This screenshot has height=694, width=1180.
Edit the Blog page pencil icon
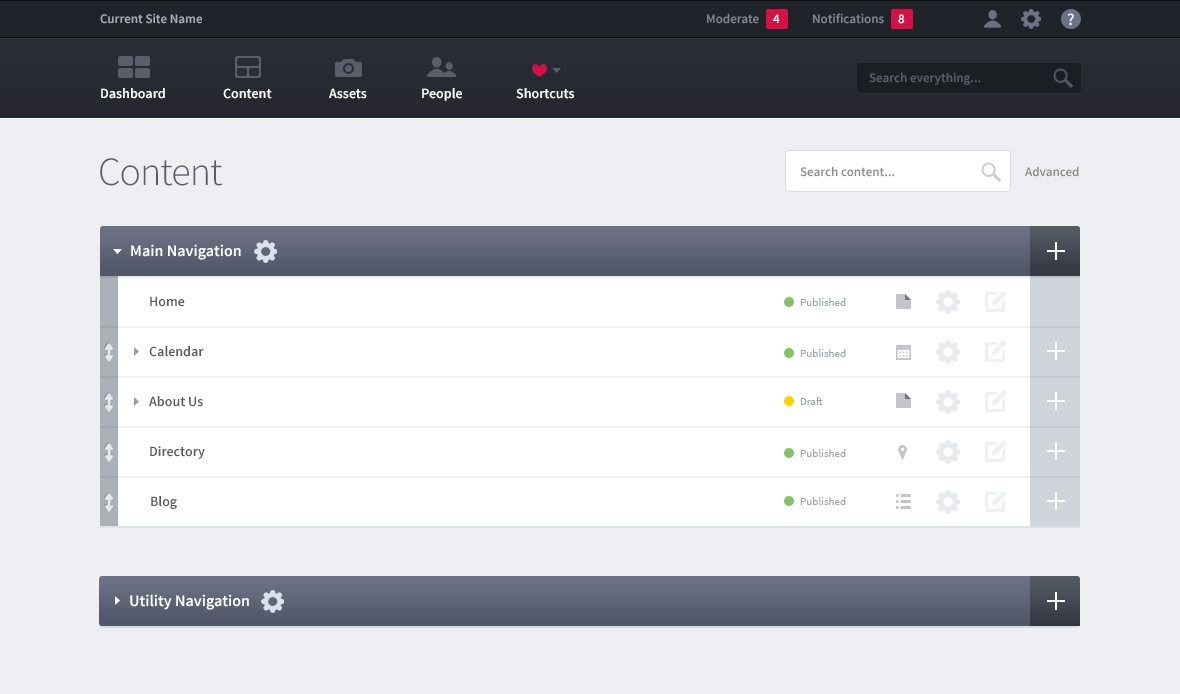tap(995, 501)
